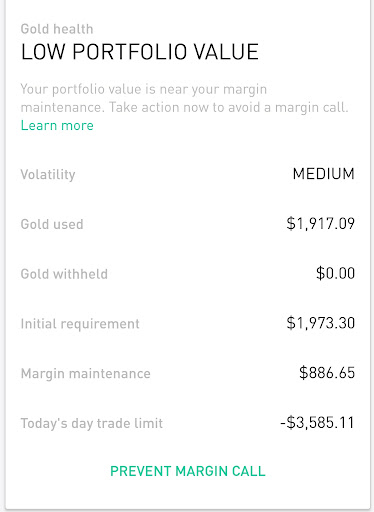Select the Initial requirement label
Screen dimensions: 374x512
80,324
